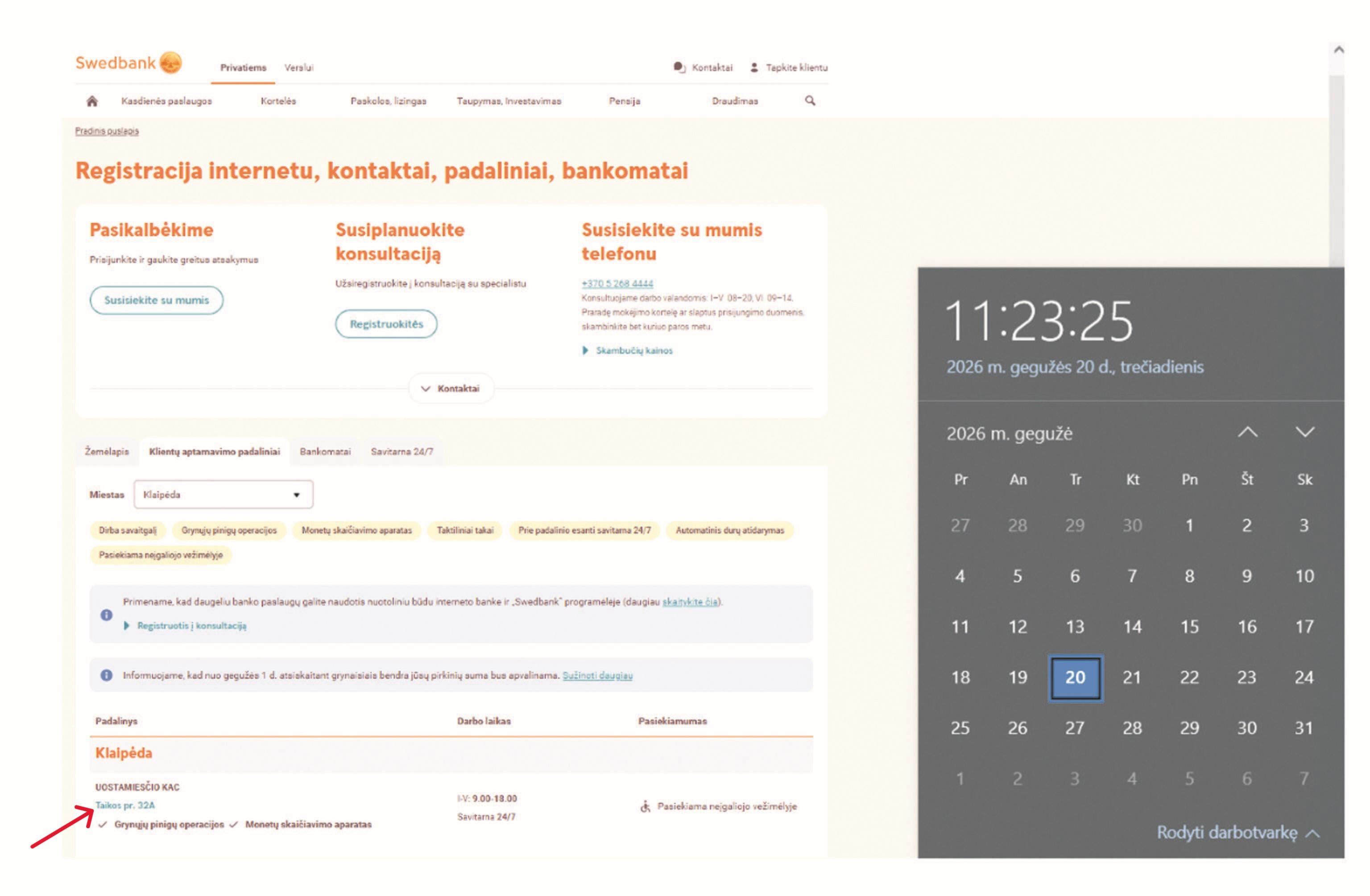Switch to Žemėlapis tab
This screenshot has width=1370, height=896.
[107, 452]
